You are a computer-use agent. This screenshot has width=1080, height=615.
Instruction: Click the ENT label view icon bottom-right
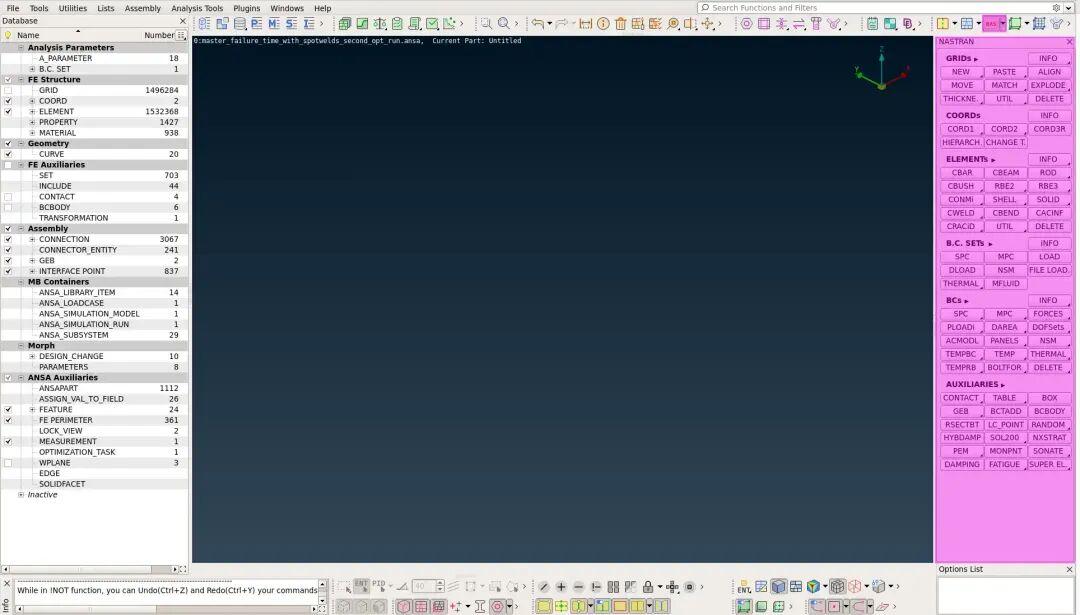click(x=744, y=587)
